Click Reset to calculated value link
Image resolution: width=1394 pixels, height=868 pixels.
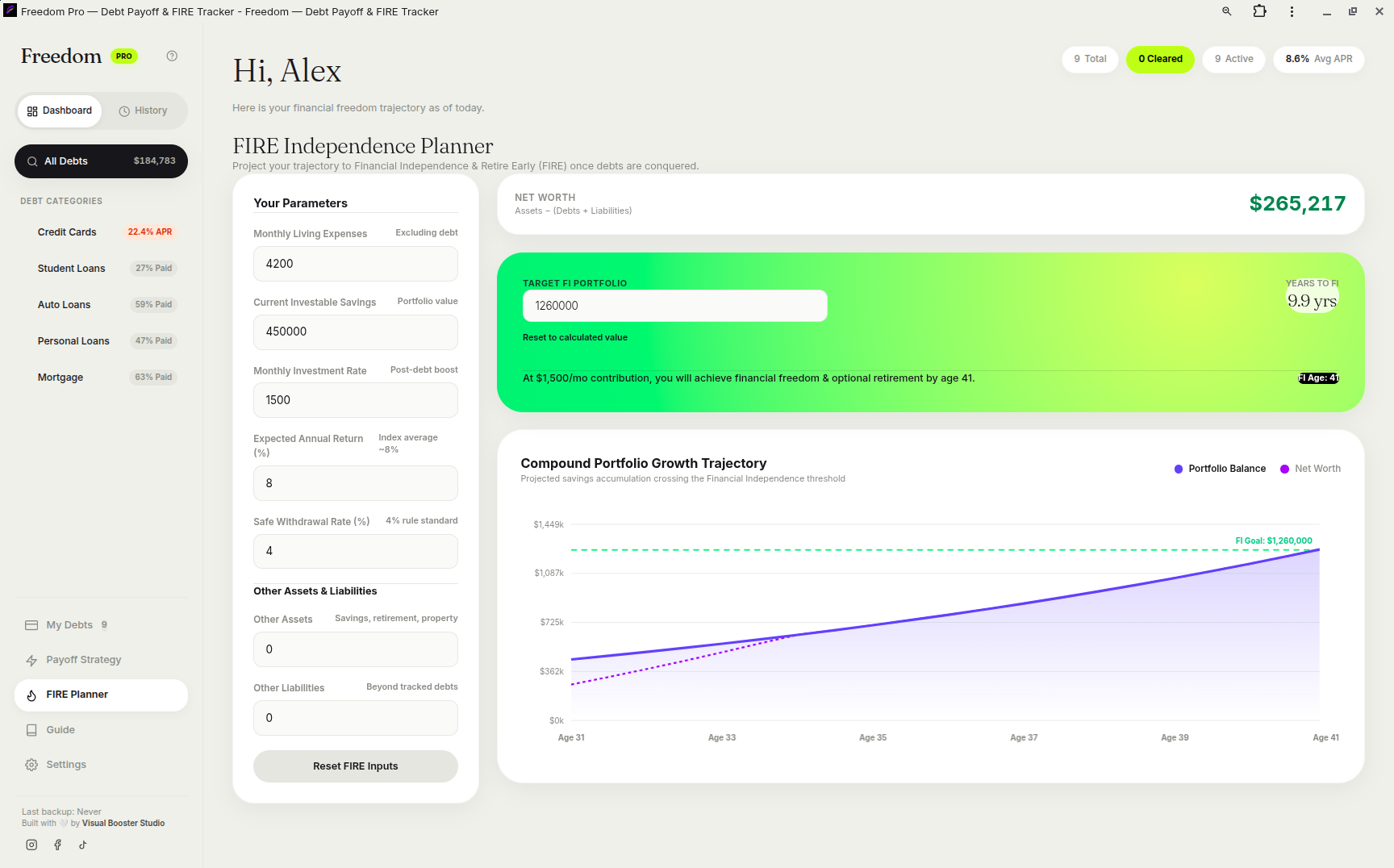575,338
